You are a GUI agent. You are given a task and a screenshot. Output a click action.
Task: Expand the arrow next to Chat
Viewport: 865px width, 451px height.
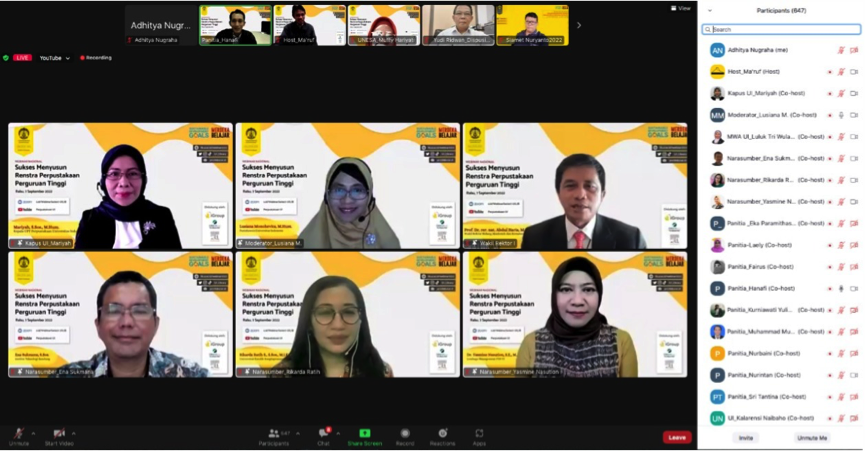point(338,433)
